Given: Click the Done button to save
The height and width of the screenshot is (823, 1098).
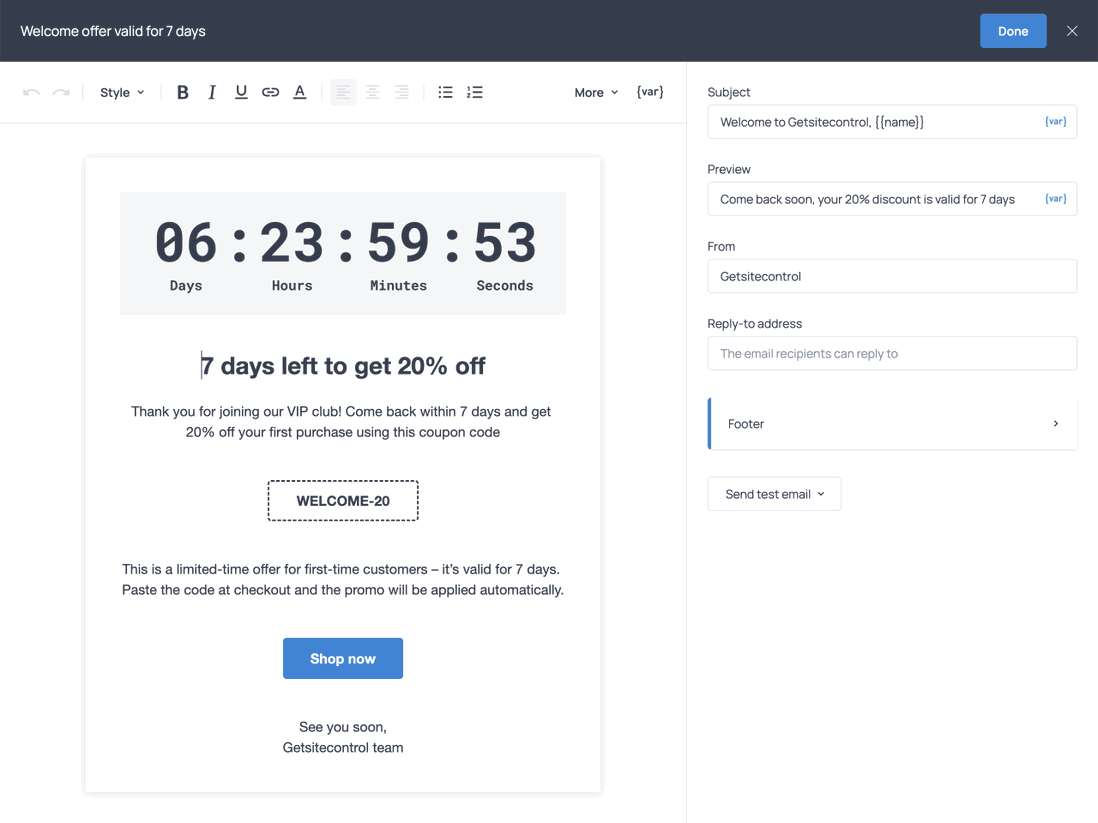Looking at the screenshot, I should pos(1013,31).
